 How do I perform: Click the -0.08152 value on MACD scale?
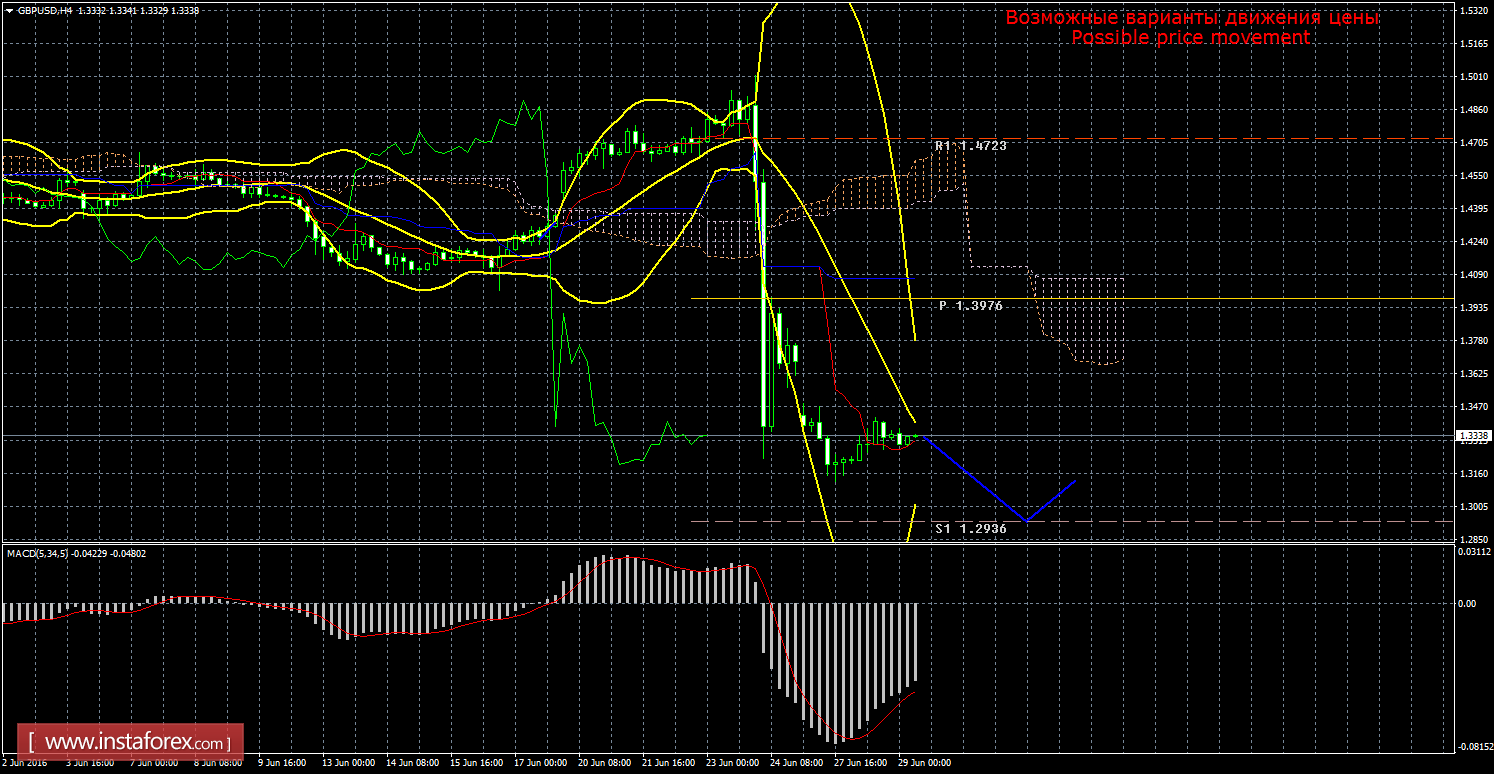[1472, 746]
